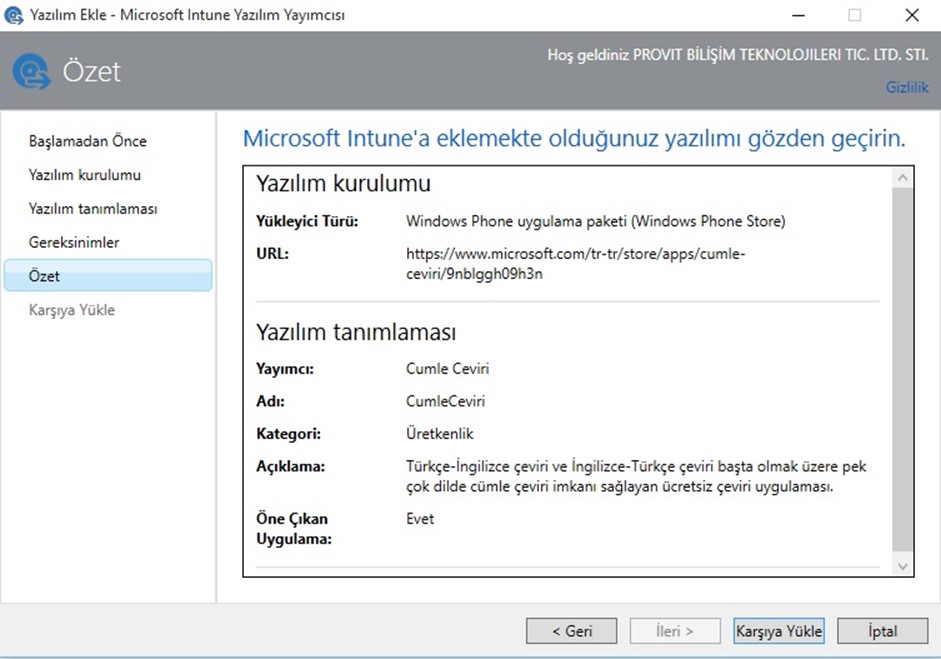Click the 'Yayımcı:' label
Image resolution: width=941 pixels, height=659 pixels.
tap(285, 369)
